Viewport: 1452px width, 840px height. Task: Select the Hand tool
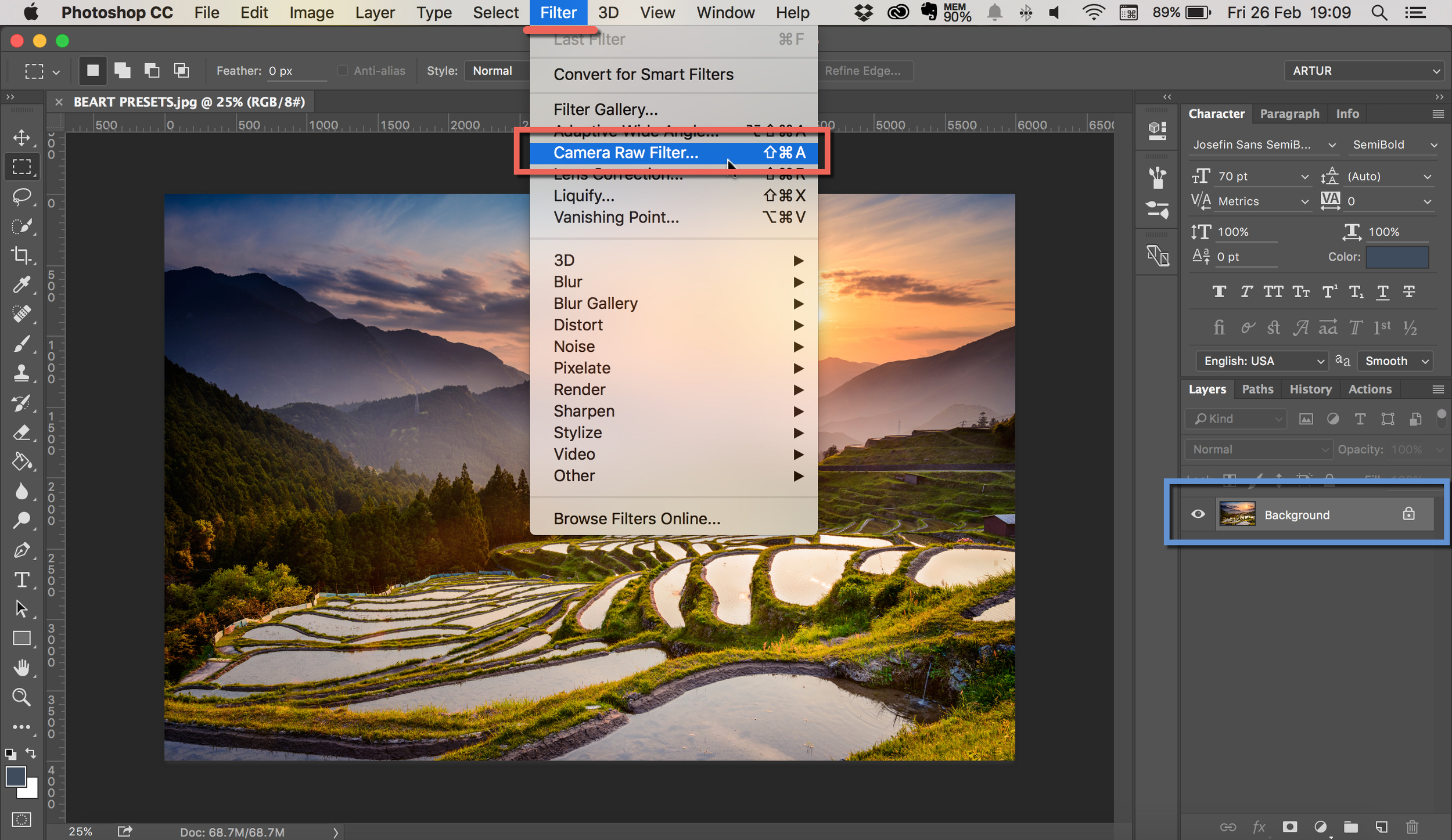click(x=21, y=669)
